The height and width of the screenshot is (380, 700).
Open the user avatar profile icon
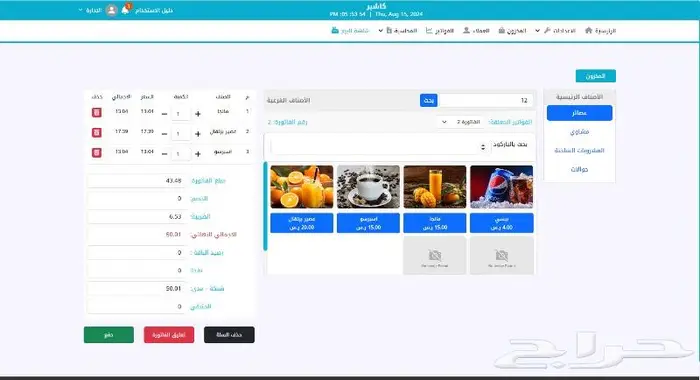click(112, 10)
